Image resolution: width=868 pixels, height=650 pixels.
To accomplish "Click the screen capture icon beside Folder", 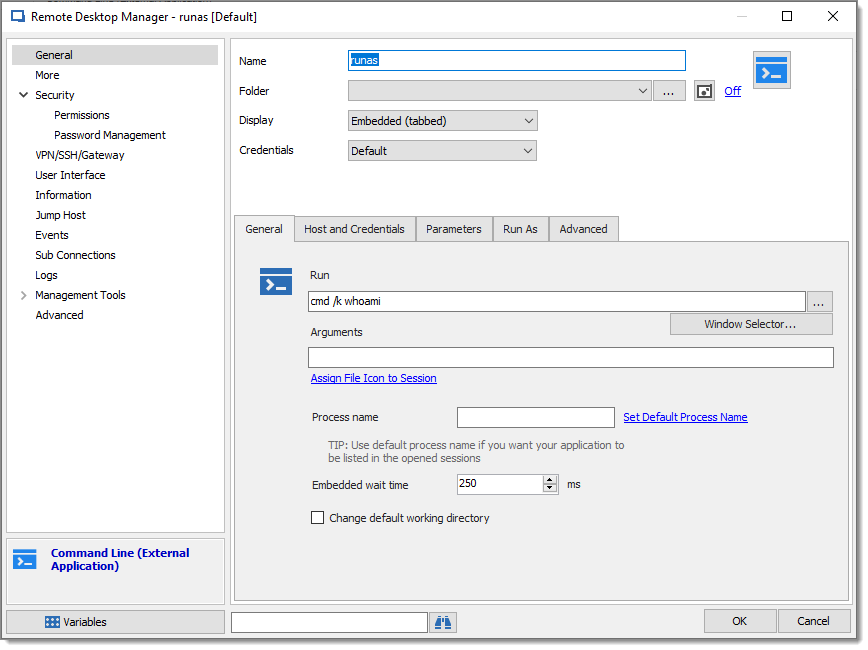I will coord(704,91).
